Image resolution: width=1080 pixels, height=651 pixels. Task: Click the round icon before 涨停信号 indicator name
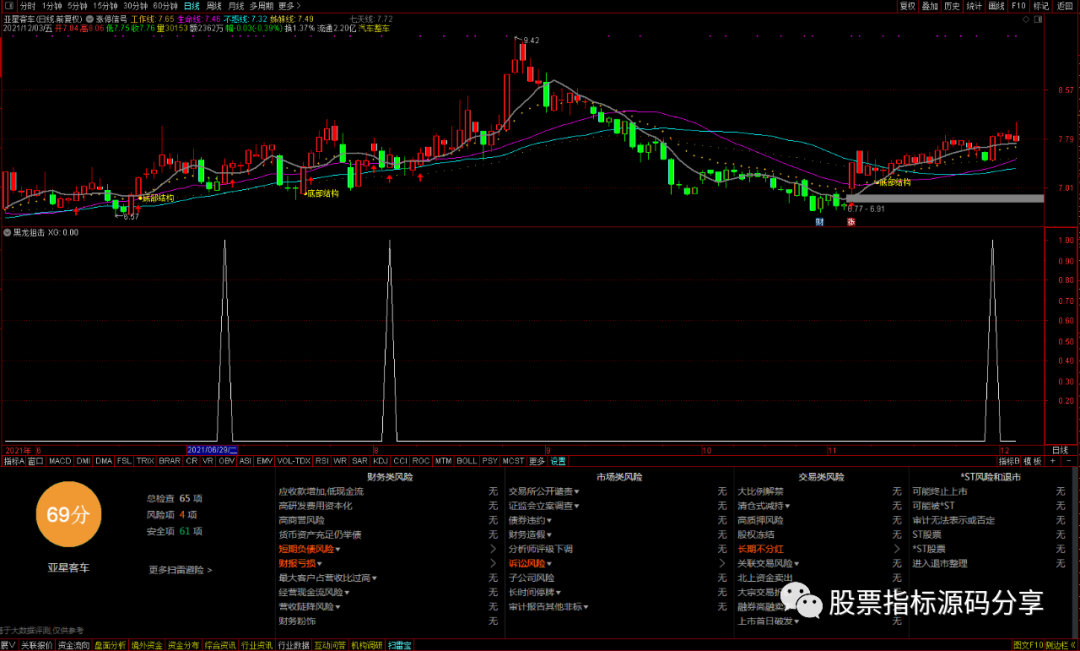coord(90,19)
